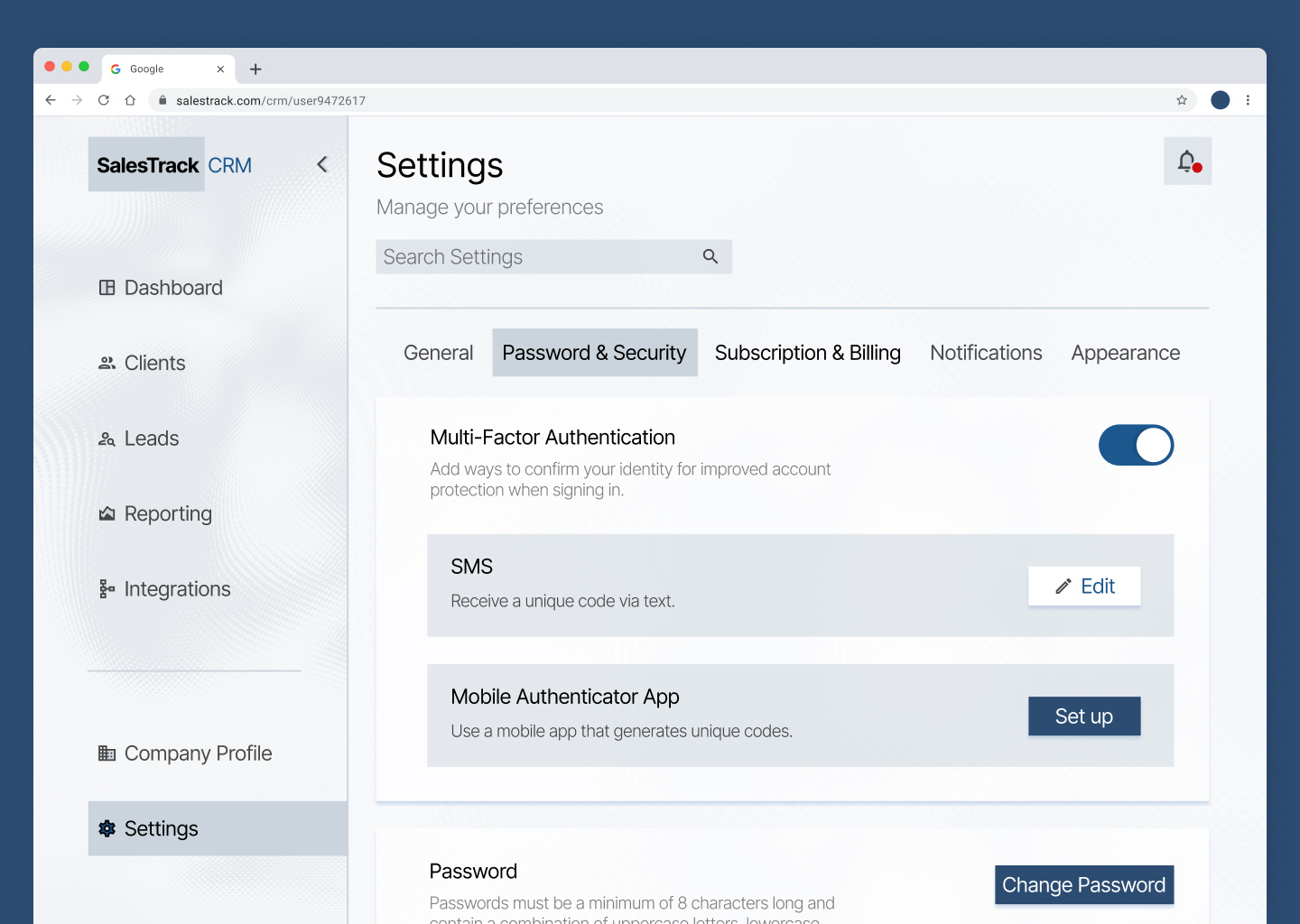Screen dimensions: 1300x924
Task: Disable Multi-Factor Authentication
Action: click(x=1136, y=445)
